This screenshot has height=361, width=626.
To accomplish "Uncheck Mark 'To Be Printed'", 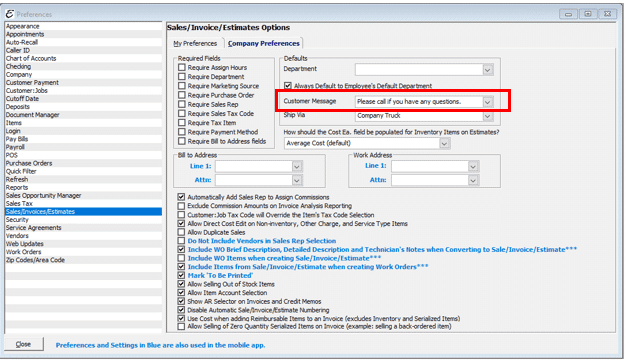I will 181,276.
